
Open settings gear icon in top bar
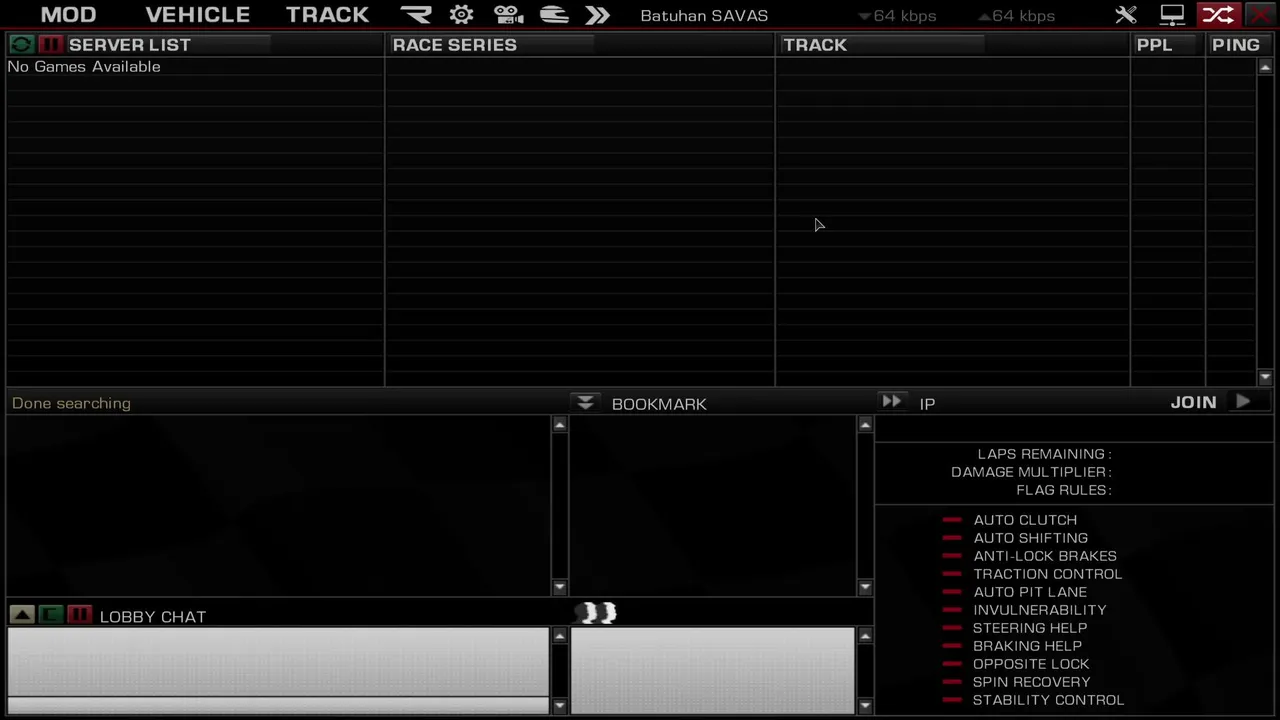[x=461, y=15]
